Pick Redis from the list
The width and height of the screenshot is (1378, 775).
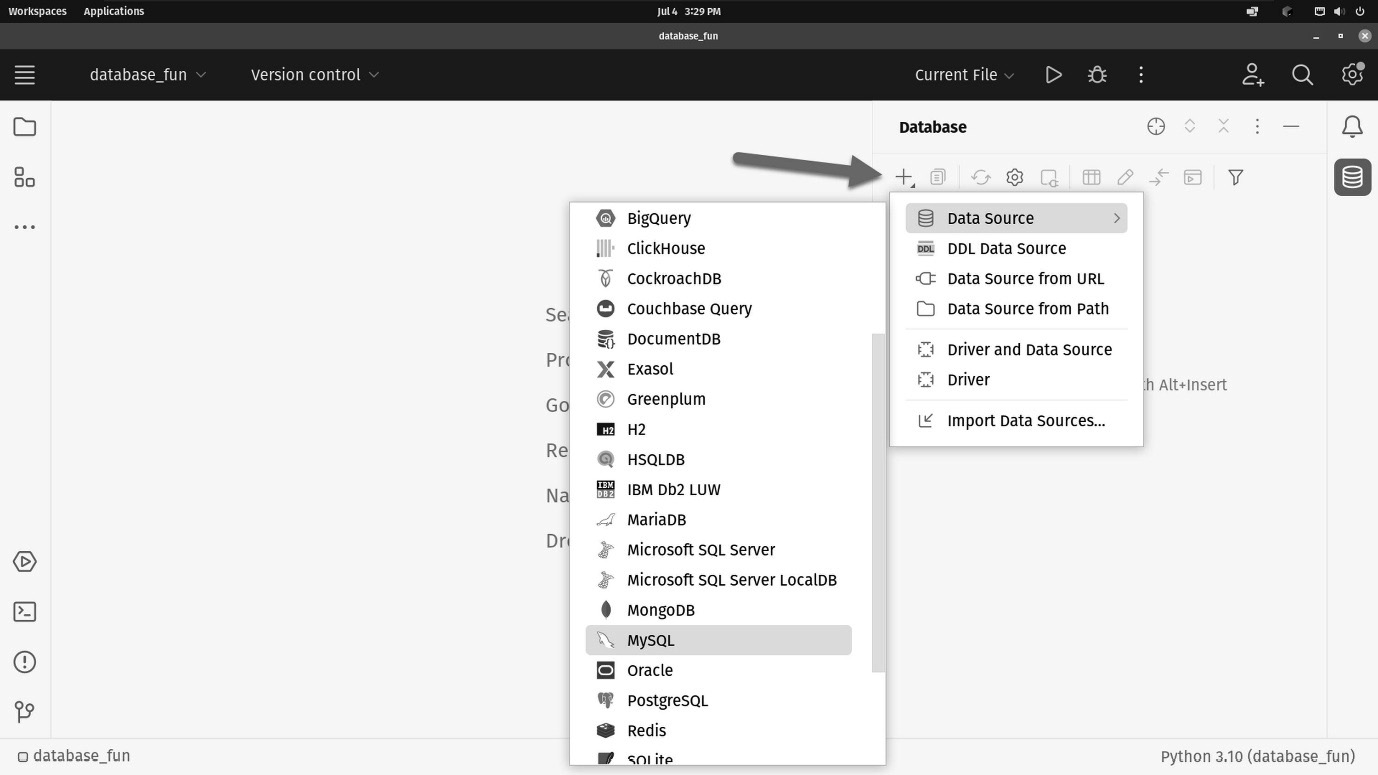click(719, 730)
